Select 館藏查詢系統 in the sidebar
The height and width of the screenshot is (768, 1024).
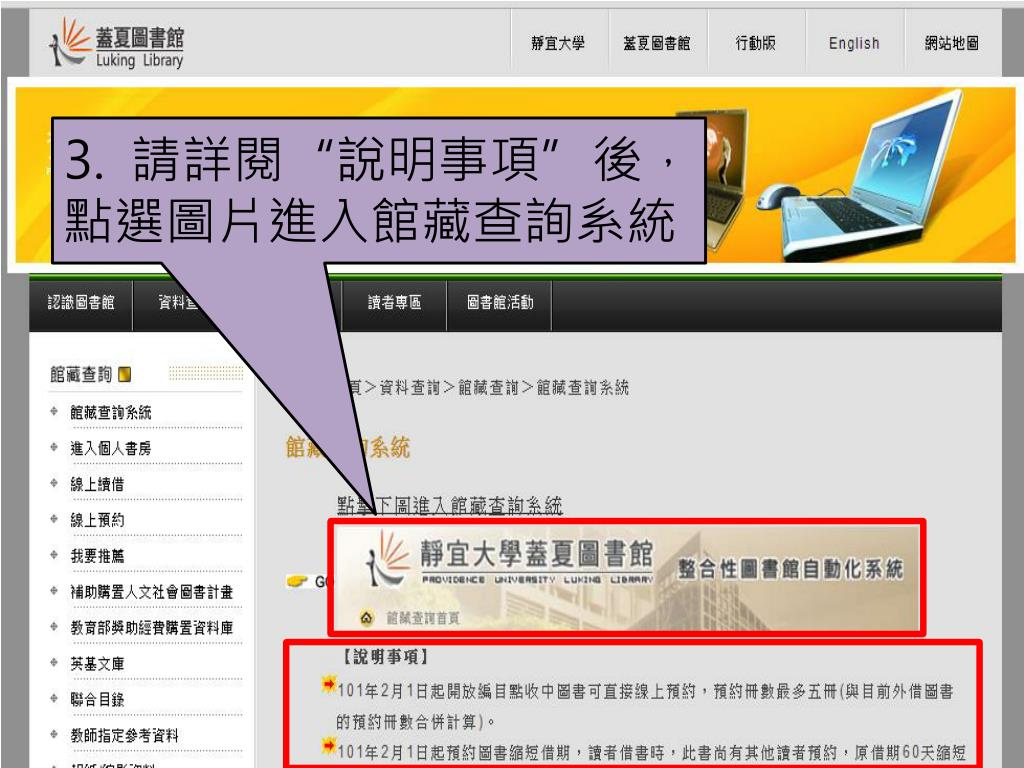tap(111, 413)
